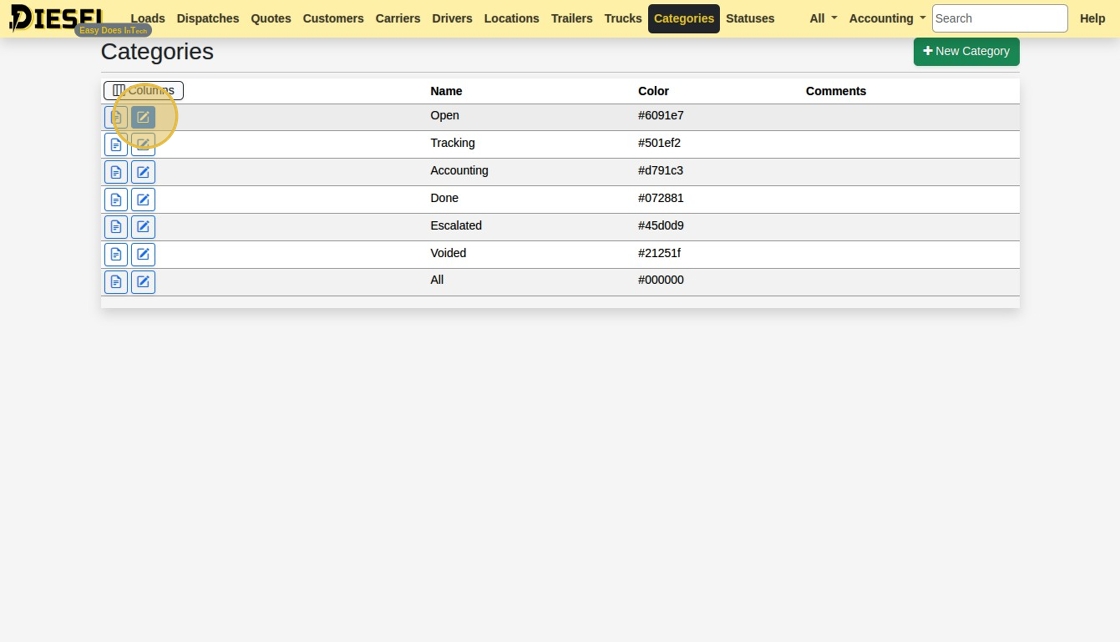View details of Tracking category
Screen dimensions: 1120x642
coord(116,144)
